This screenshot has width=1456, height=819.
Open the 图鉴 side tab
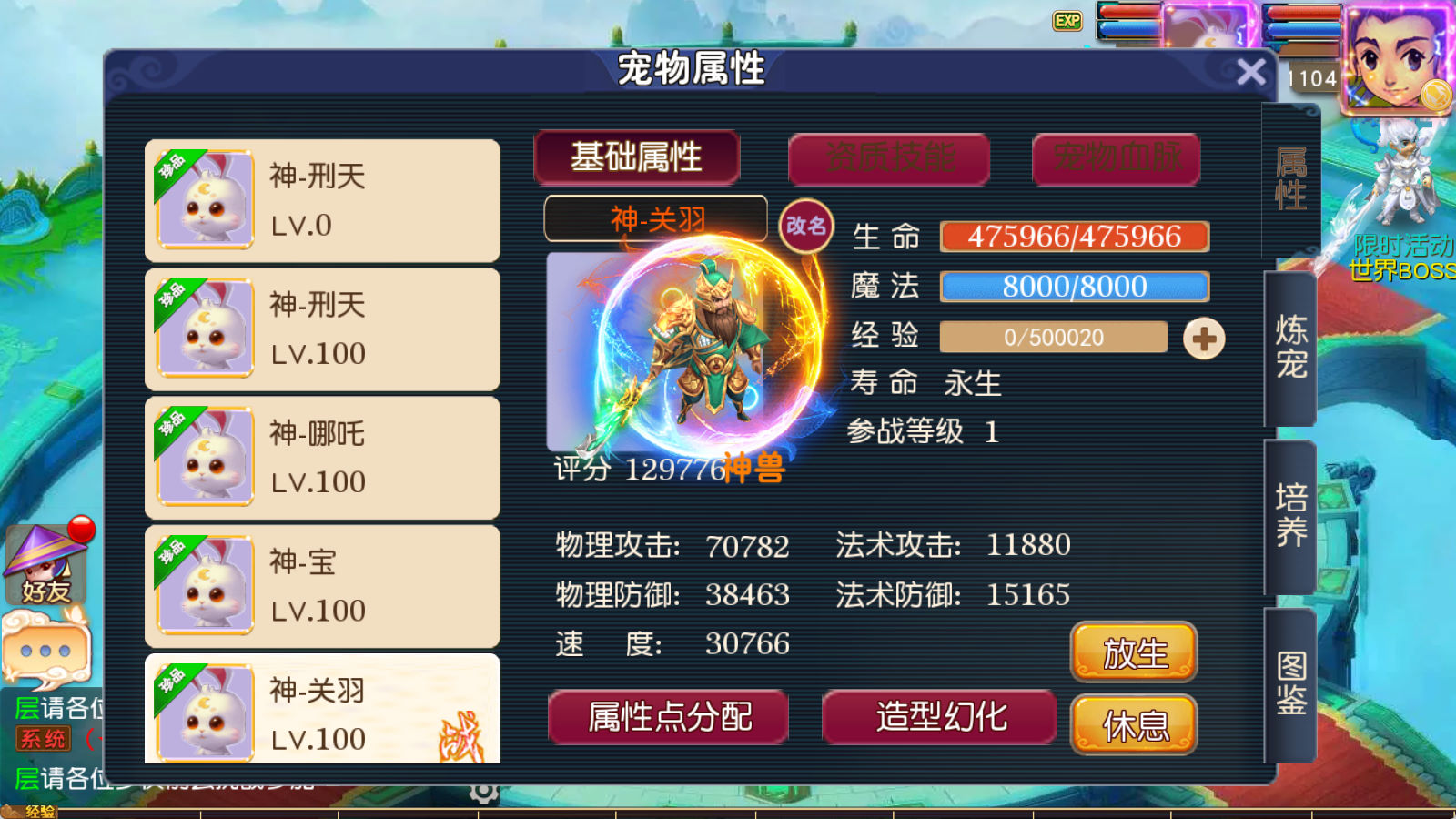[x=1290, y=684]
